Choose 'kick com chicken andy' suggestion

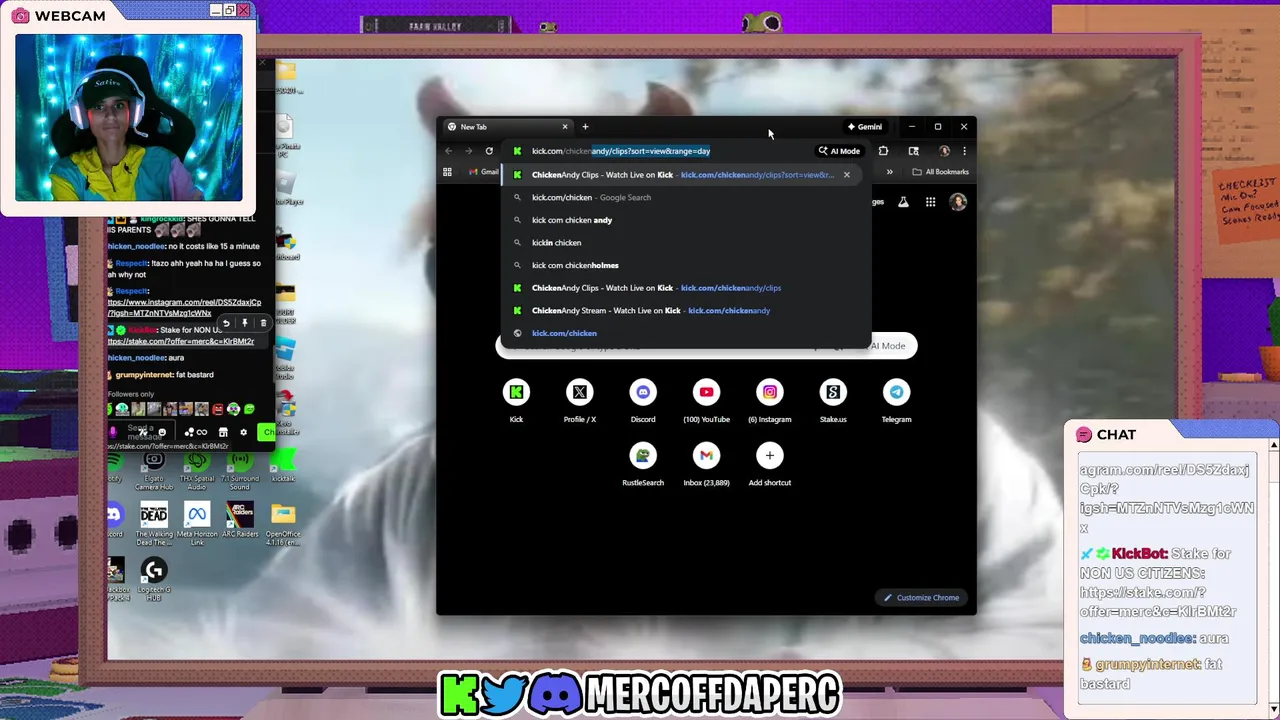686,220
